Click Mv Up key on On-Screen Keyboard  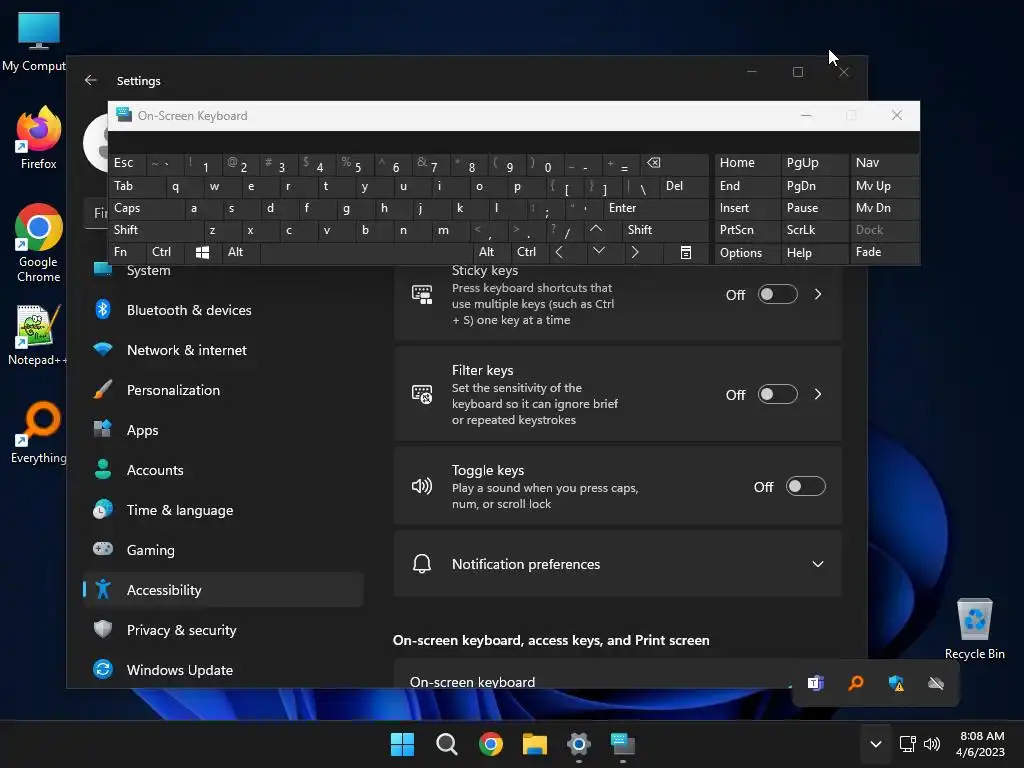click(885, 185)
